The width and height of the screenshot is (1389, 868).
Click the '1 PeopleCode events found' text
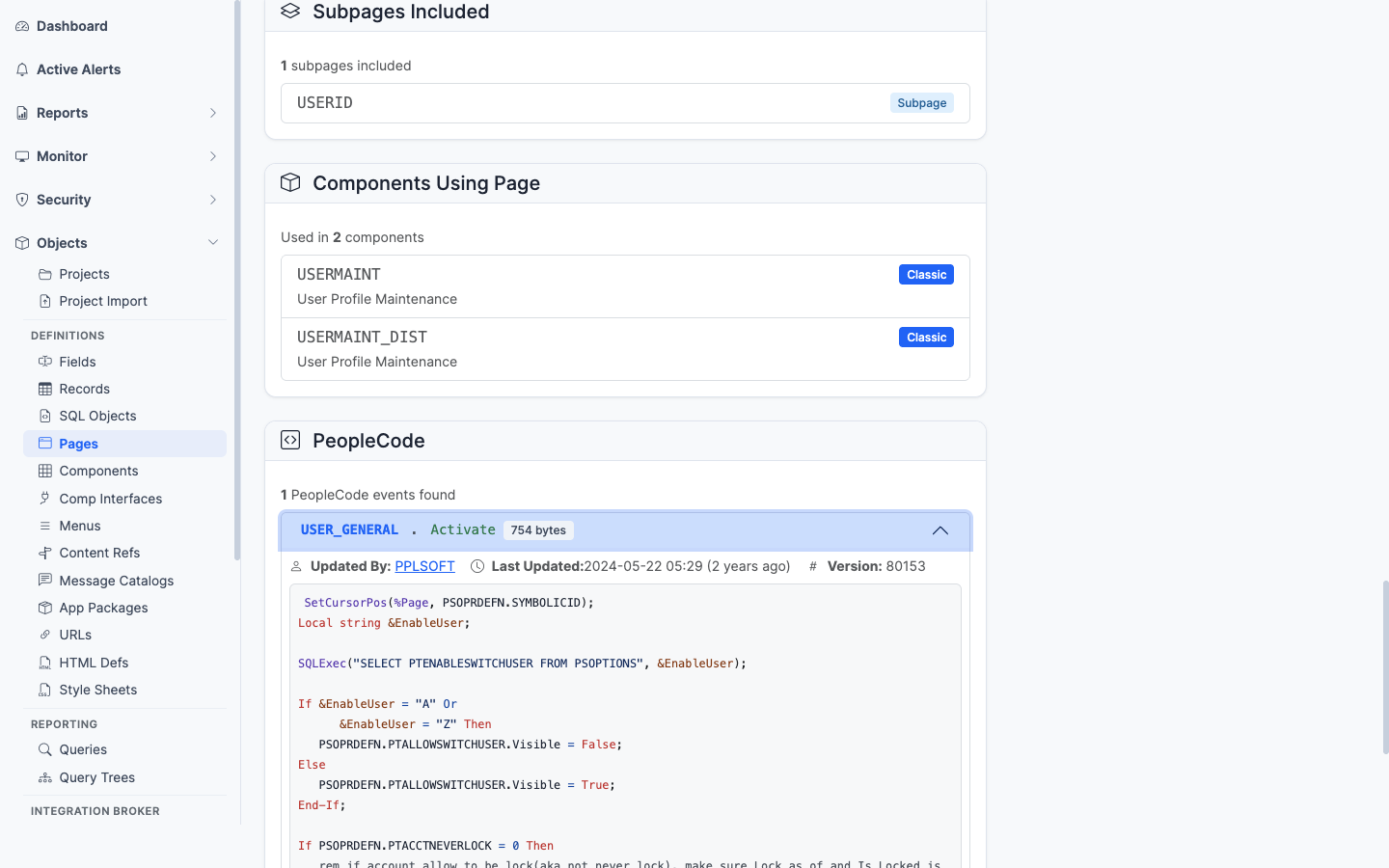(368, 495)
